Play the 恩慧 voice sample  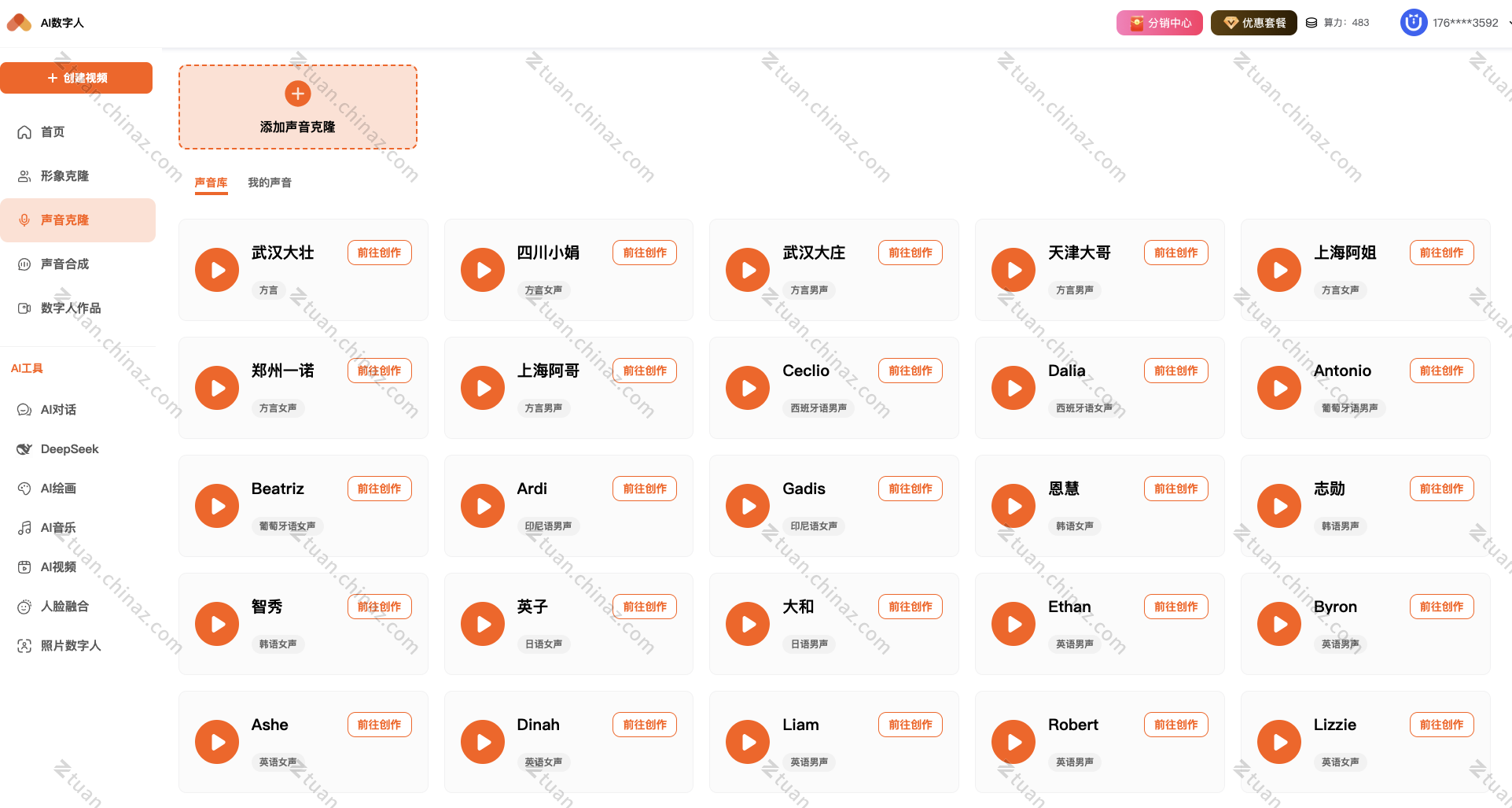pos(1014,506)
